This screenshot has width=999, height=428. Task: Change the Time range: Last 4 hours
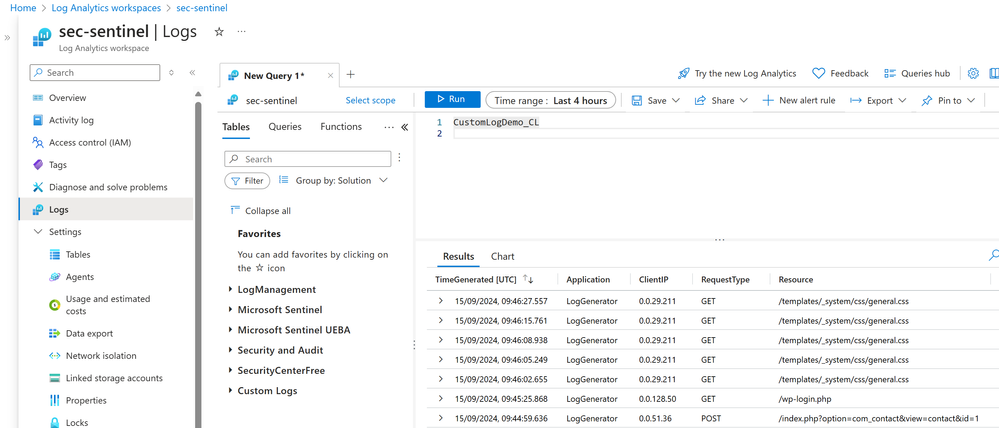(x=551, y=101)
